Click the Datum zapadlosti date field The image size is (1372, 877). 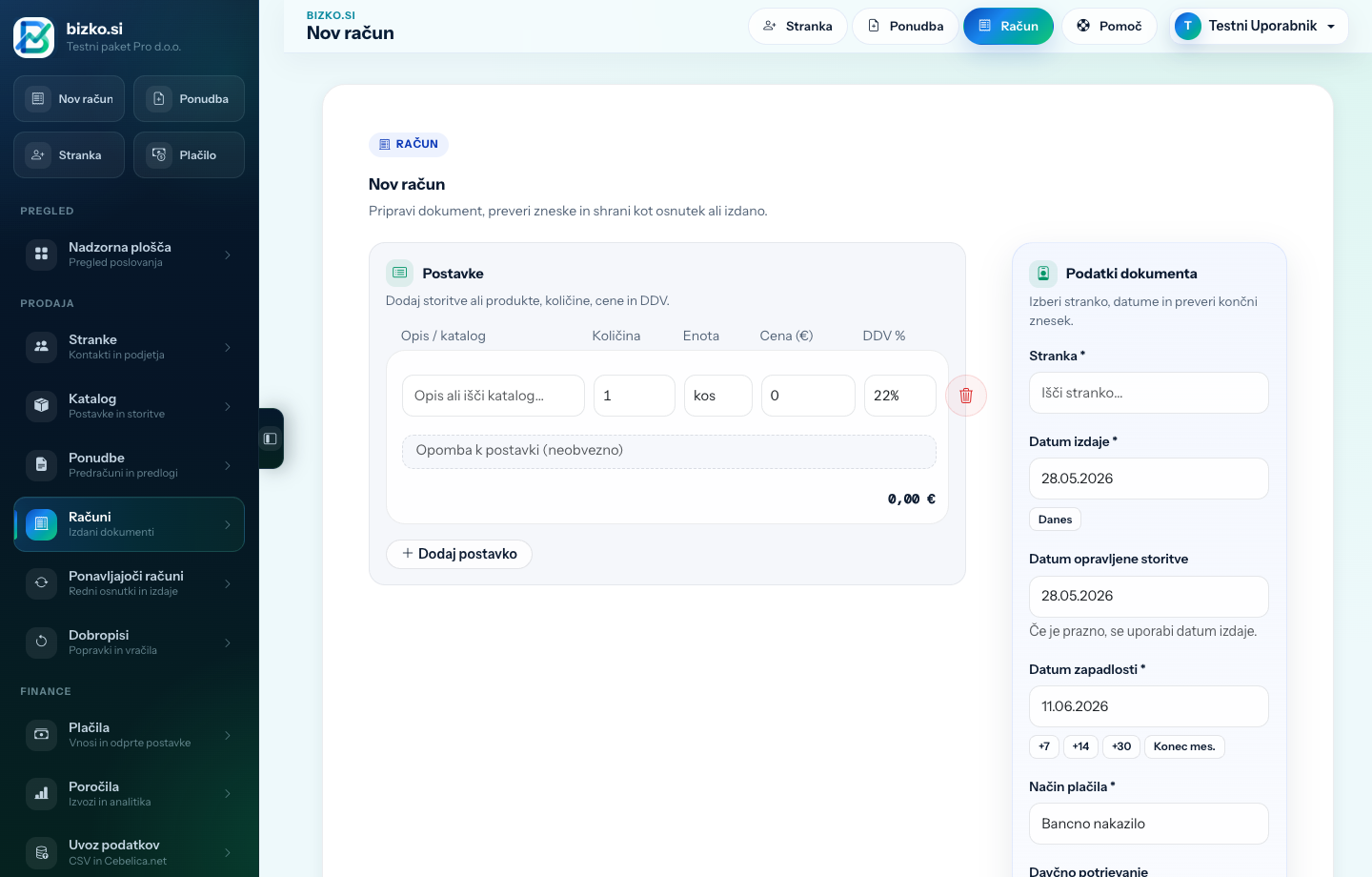coord(1148,706)
